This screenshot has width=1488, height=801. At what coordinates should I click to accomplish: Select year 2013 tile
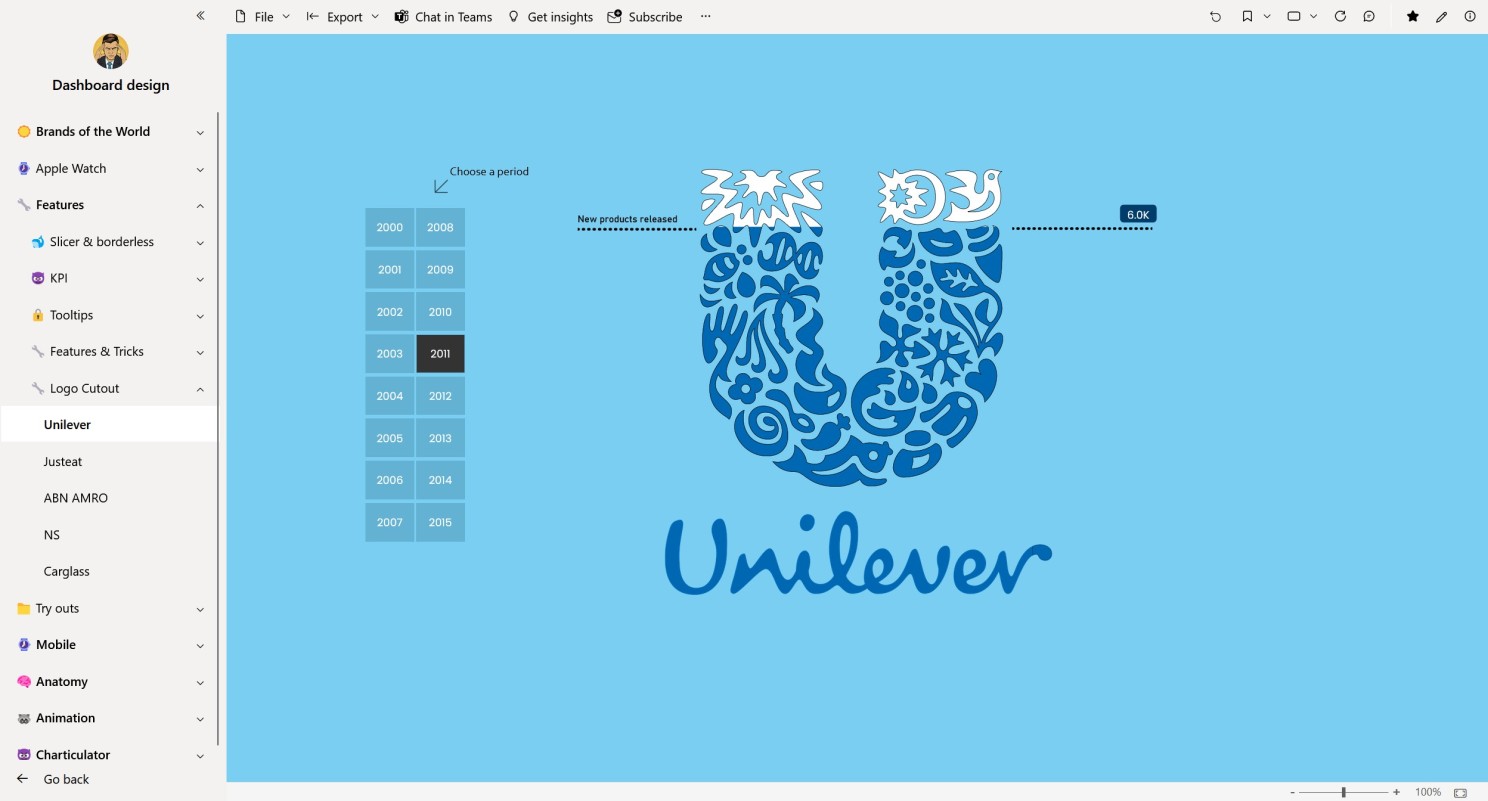[440, 438]
